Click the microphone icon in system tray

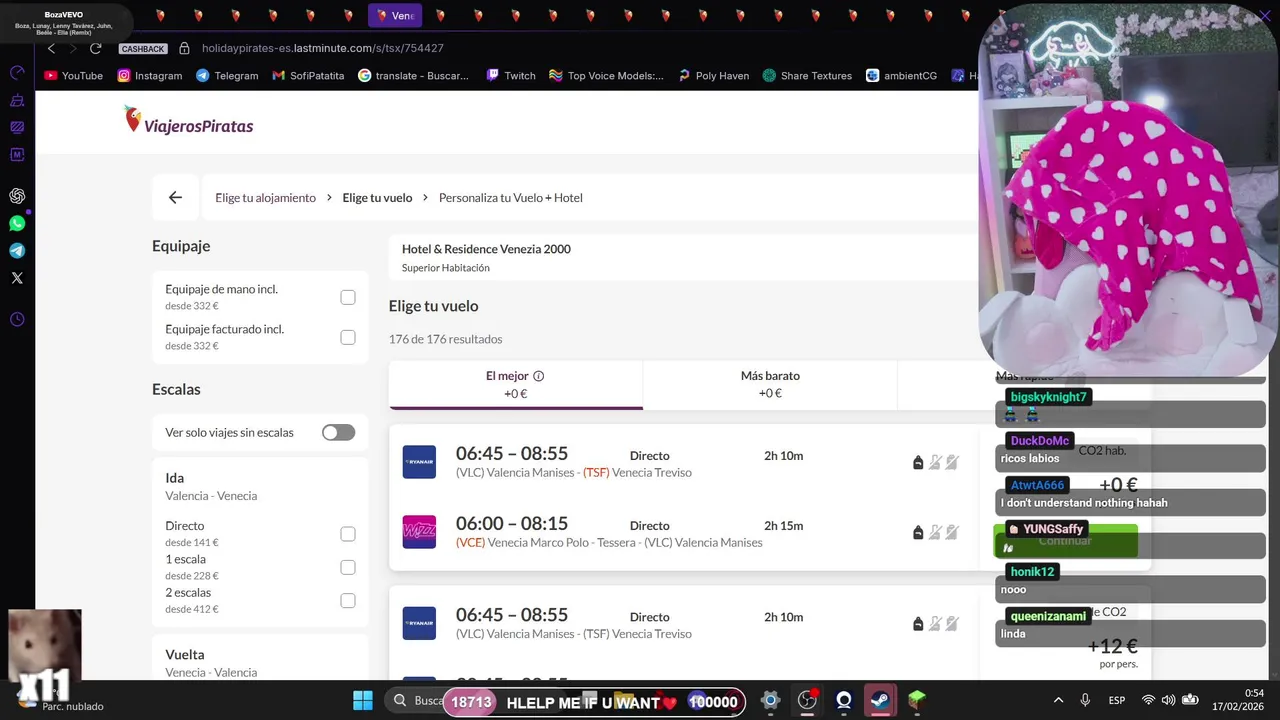tap(1085, 700)
